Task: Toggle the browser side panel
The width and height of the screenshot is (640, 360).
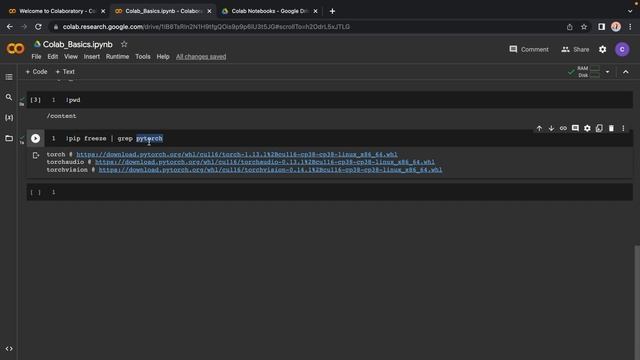Action: click(x=601, y=27)
